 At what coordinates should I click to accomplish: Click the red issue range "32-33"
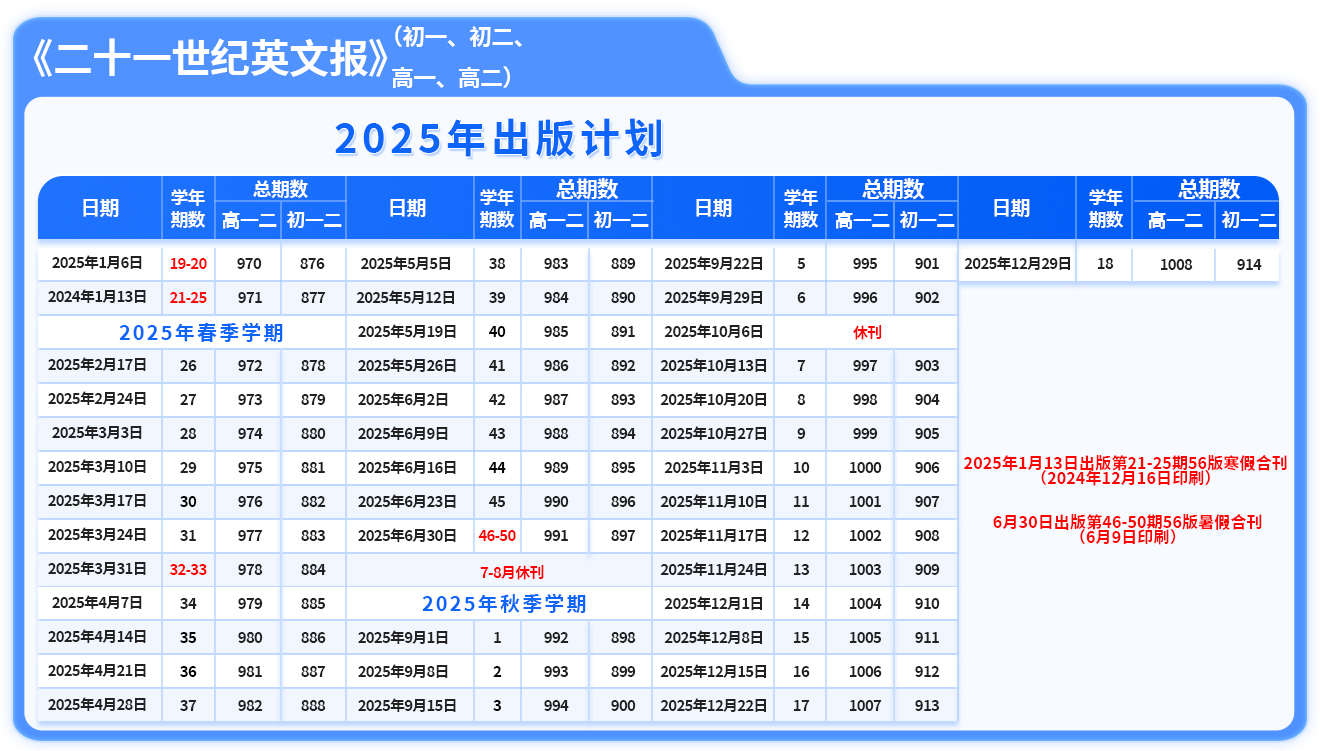188,570
